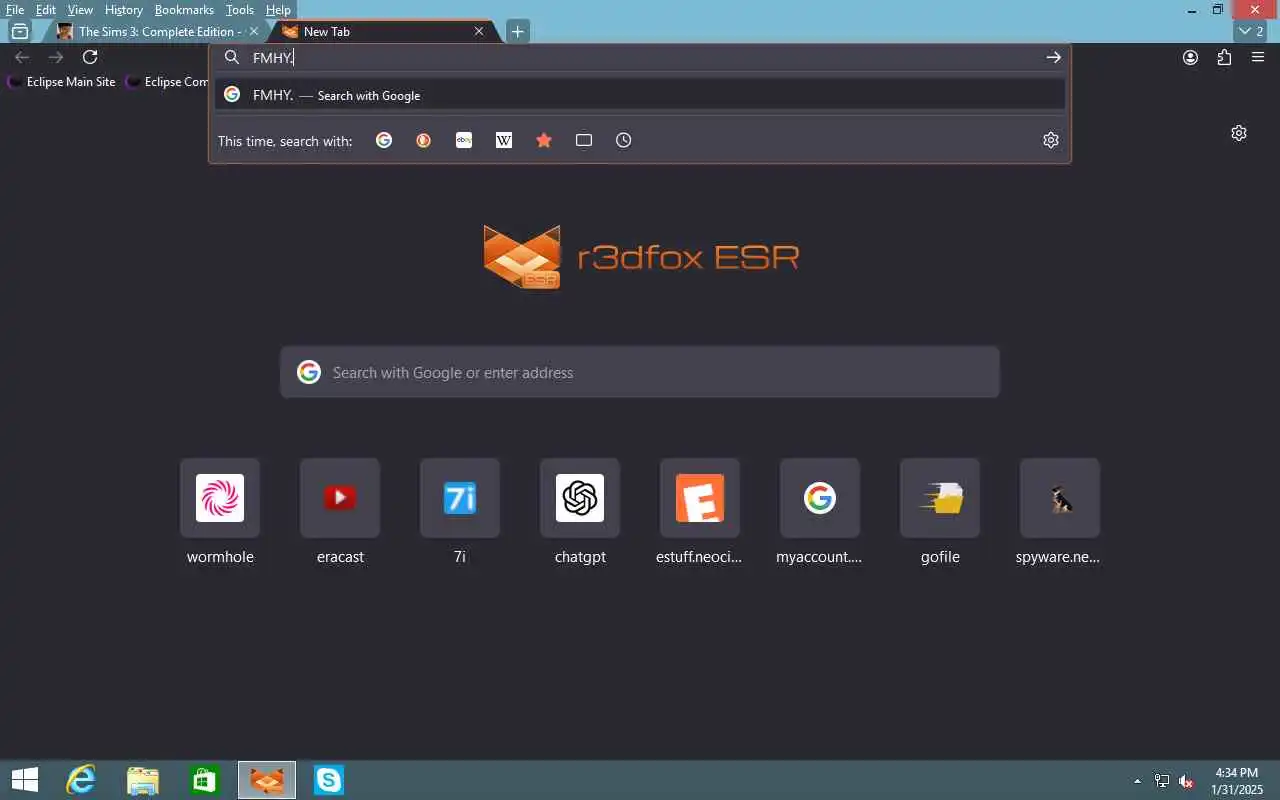Open the Firefox View icon left of tabs
Screen dimensions: 1280x800
tap(19, 31)
